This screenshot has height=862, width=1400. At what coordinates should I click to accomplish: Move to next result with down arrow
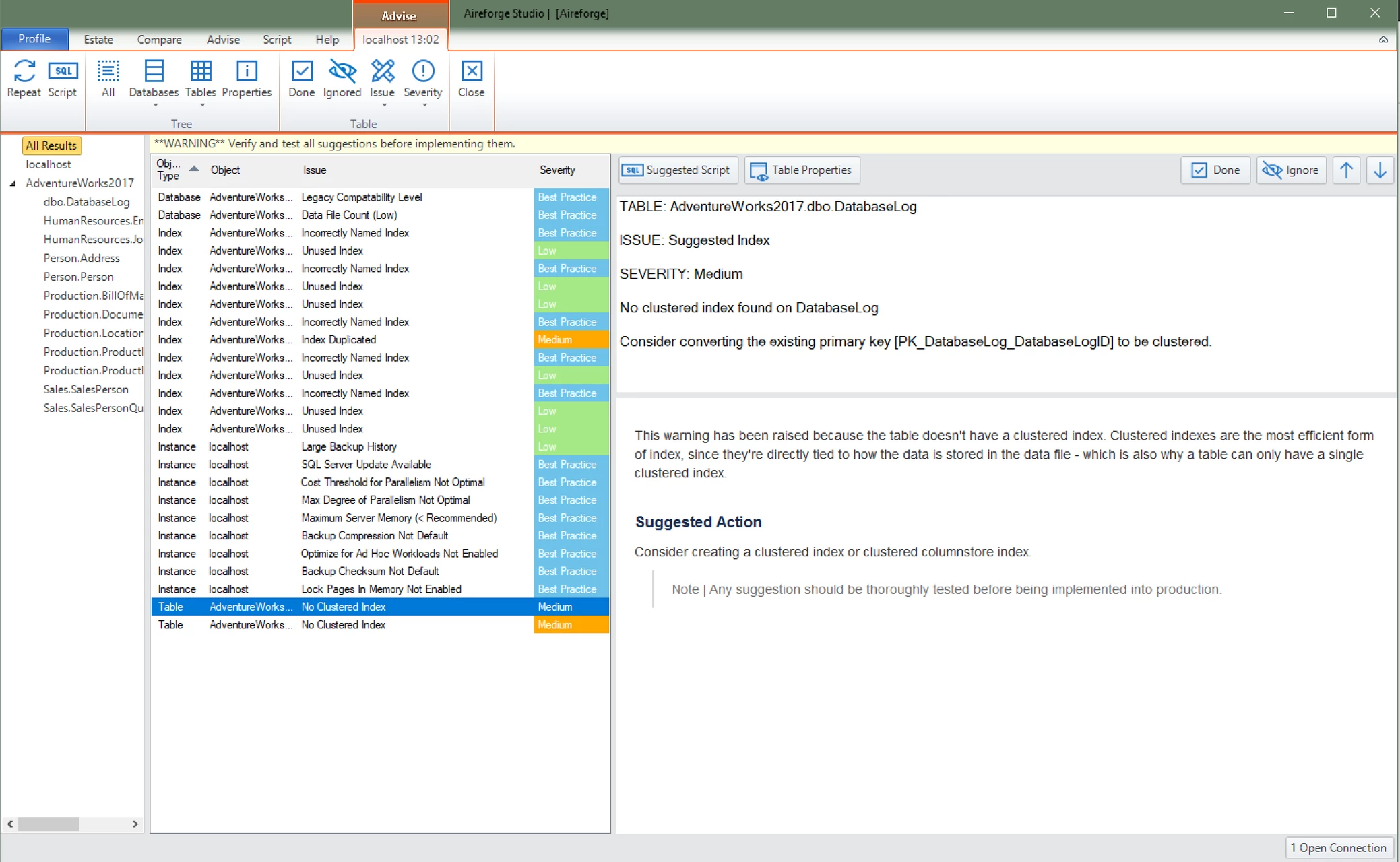coord(1380,170)
